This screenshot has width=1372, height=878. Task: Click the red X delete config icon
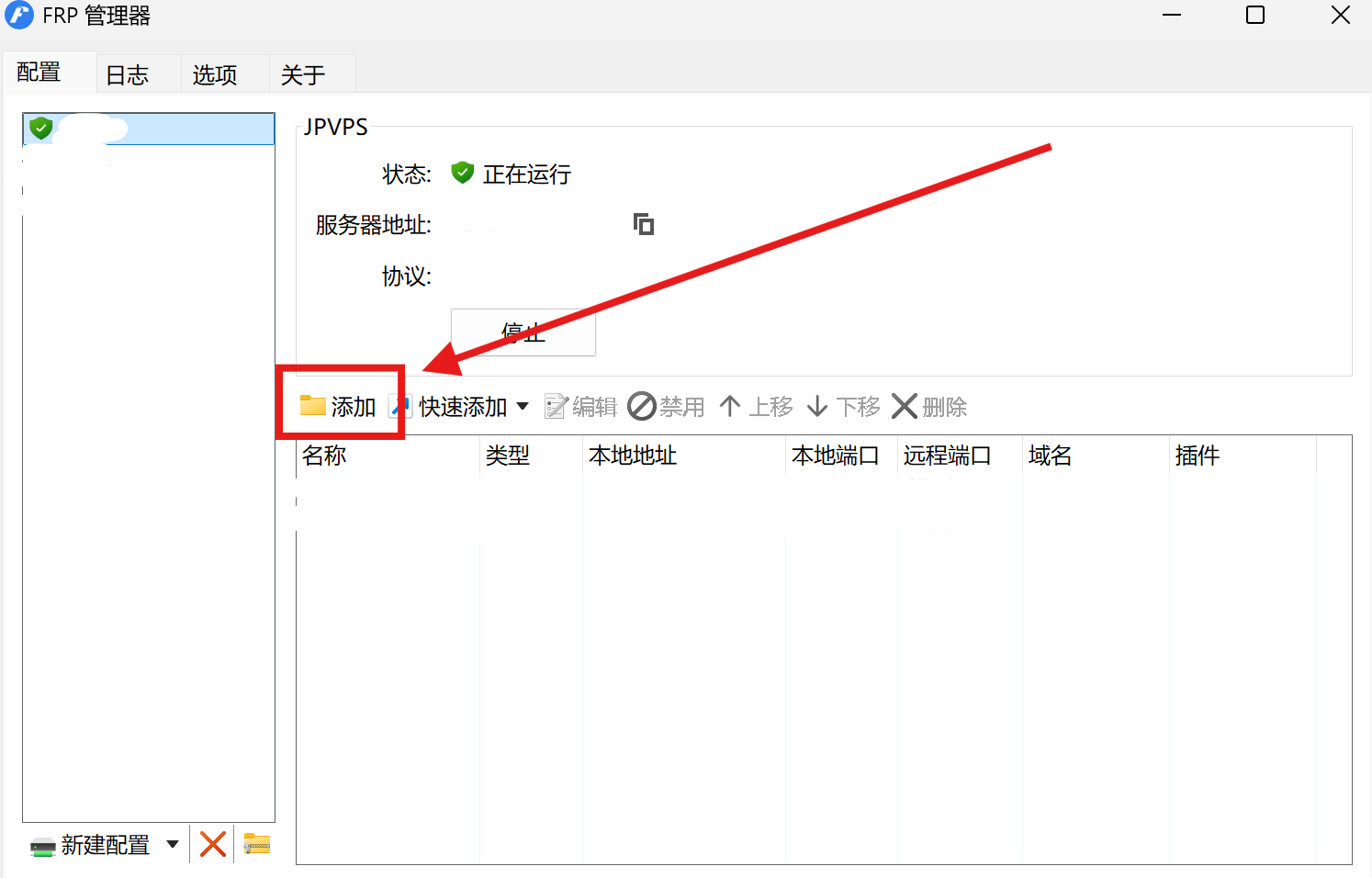pyautogui.click(x=213, y=844)
